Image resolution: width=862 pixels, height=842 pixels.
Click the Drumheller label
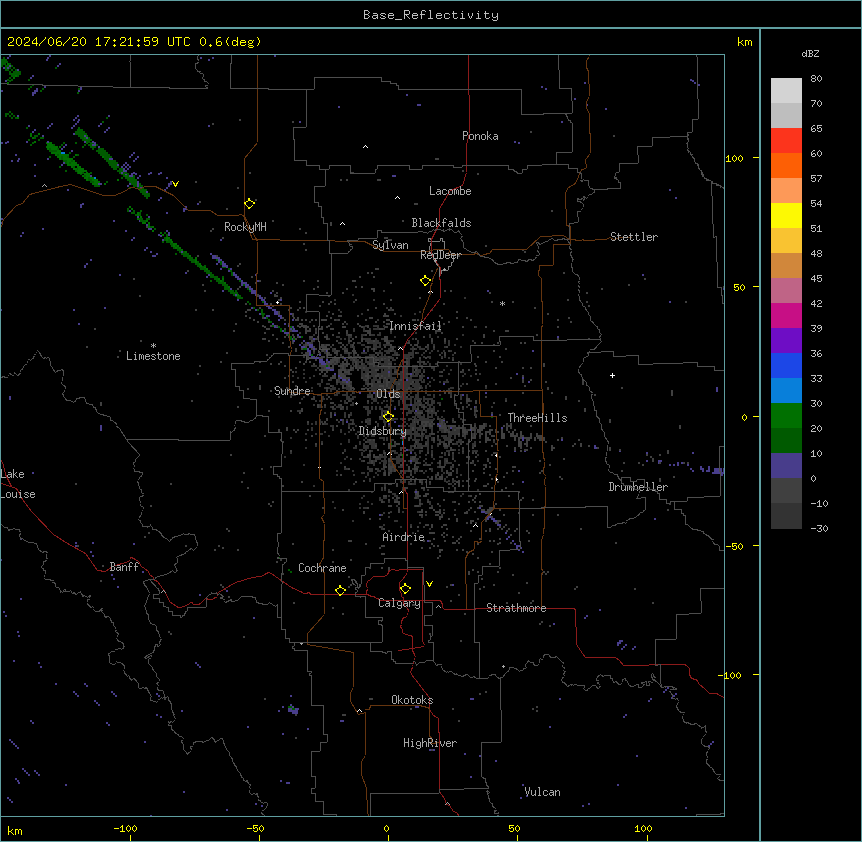click(x=638, y=487)
